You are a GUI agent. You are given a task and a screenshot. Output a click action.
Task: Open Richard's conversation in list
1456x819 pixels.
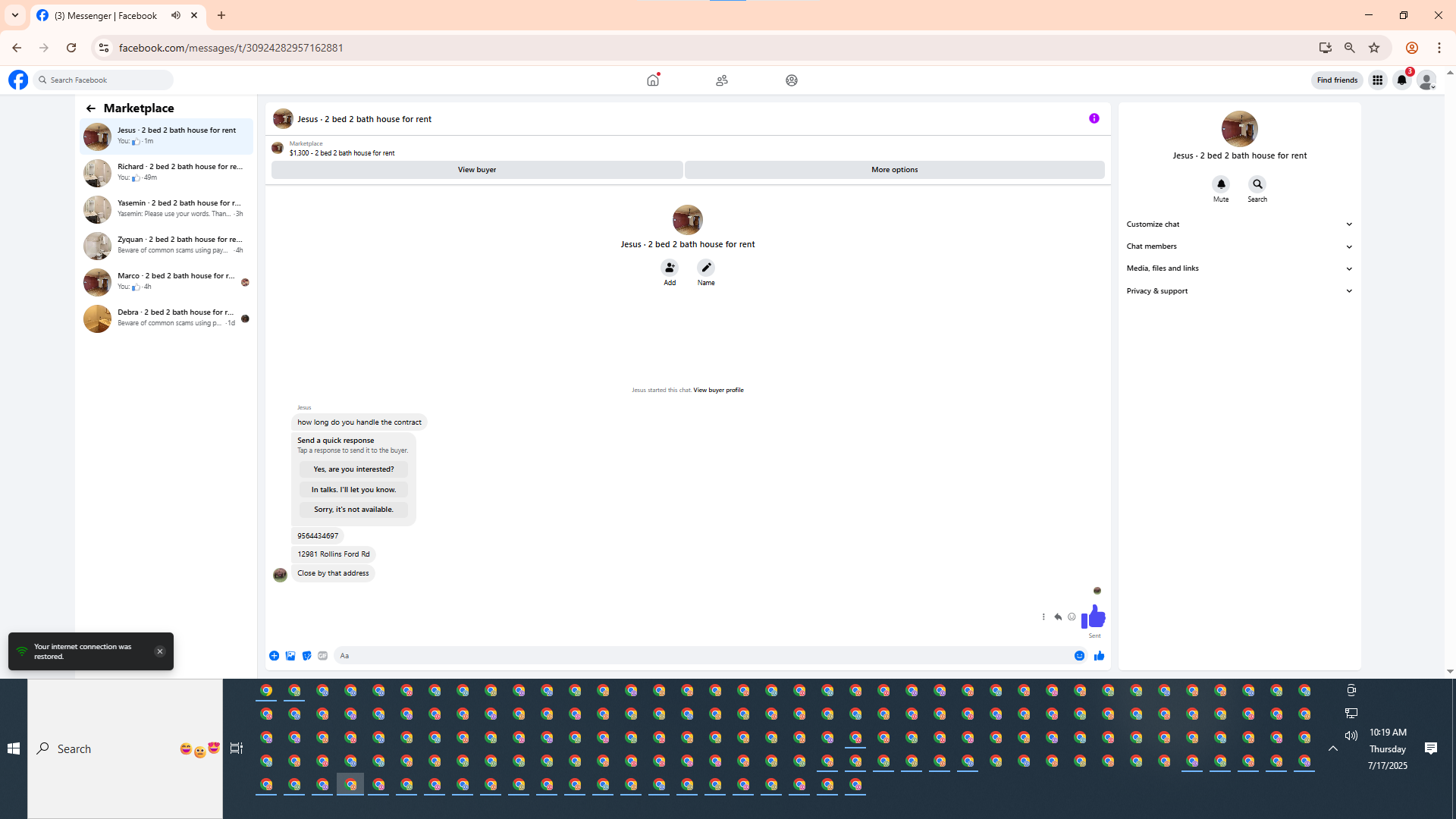coord(167,172)
